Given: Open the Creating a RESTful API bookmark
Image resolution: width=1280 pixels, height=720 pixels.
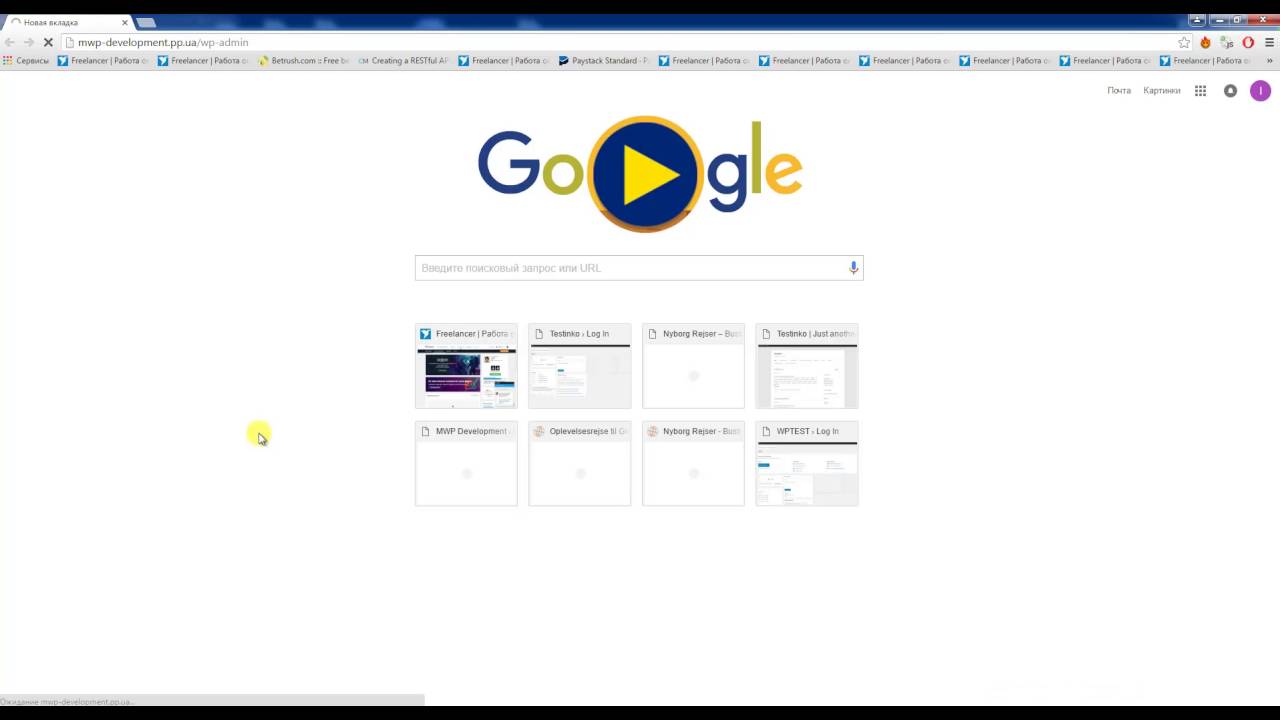Looking at the screenshot, I should [x=402, y=61].
